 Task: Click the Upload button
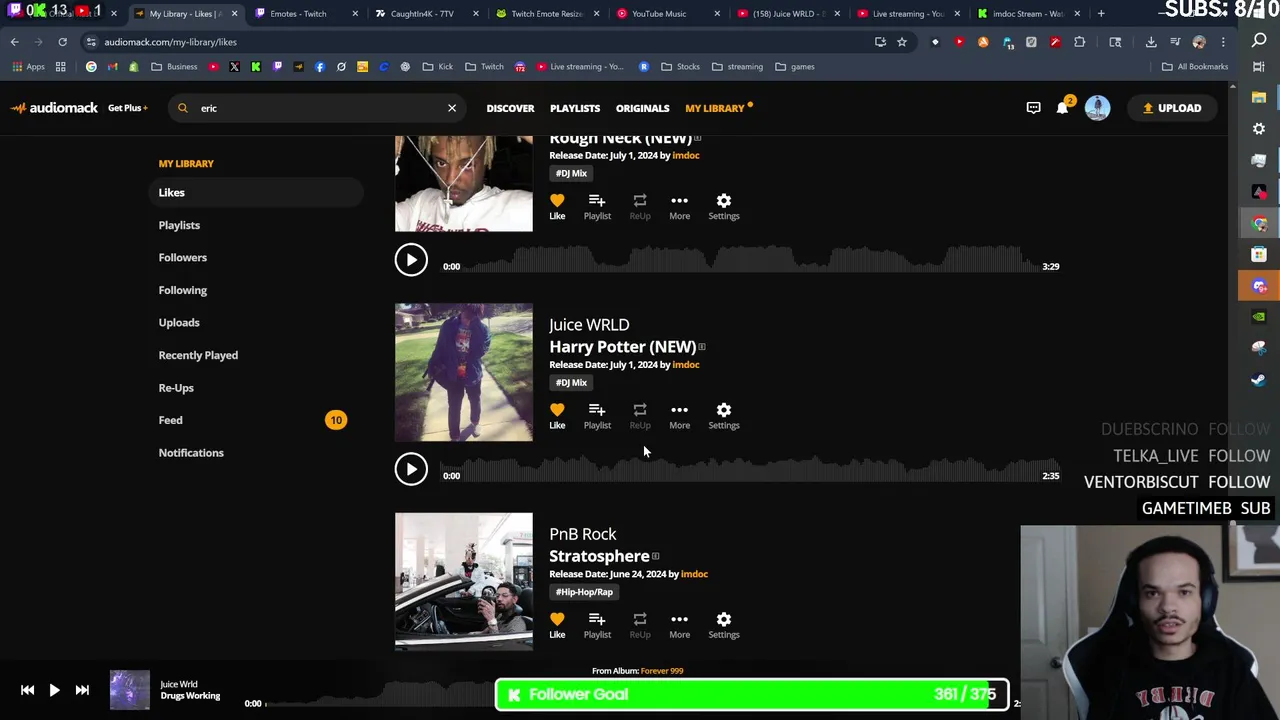pyautogui.click(x=1172, y=108)
